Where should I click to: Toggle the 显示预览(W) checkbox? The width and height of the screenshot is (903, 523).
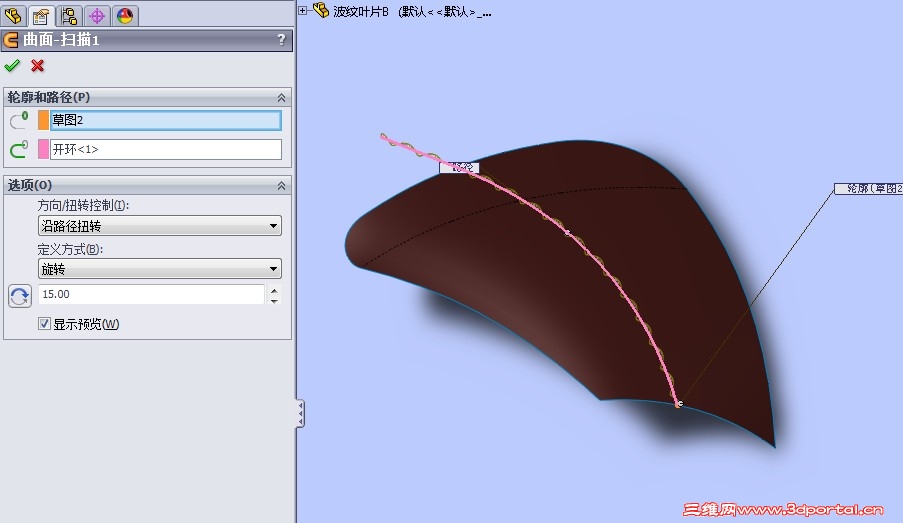pyautogui.click(x=44, y=324)
